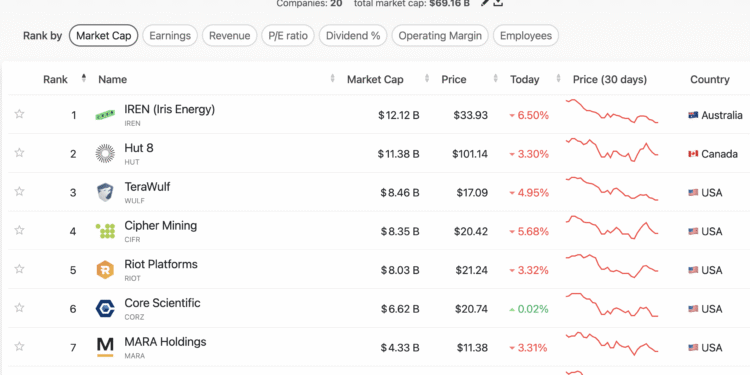Rank by P/E ratio
Image resolution: width=750 pixels, height=375 pixels.
point(288,36)
